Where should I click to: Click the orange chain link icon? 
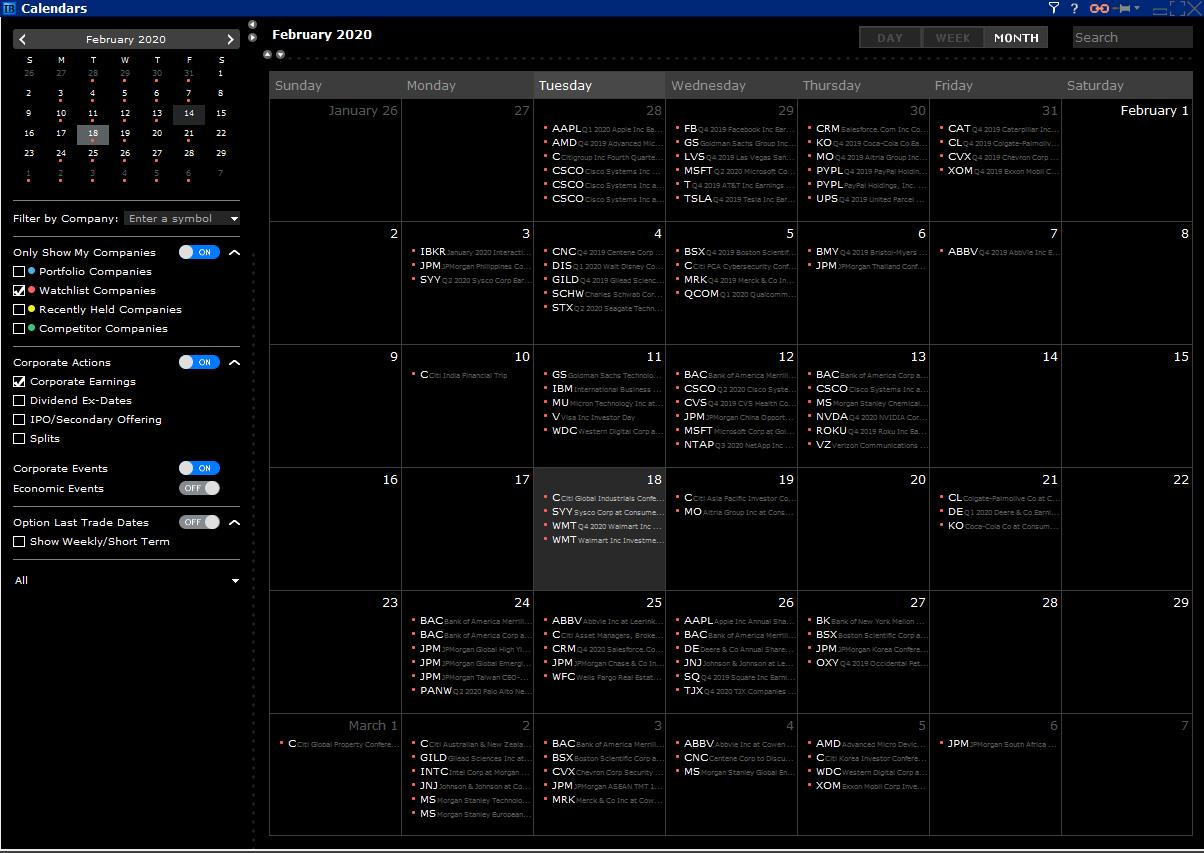pyautogui.click(x=1099, y=8)
